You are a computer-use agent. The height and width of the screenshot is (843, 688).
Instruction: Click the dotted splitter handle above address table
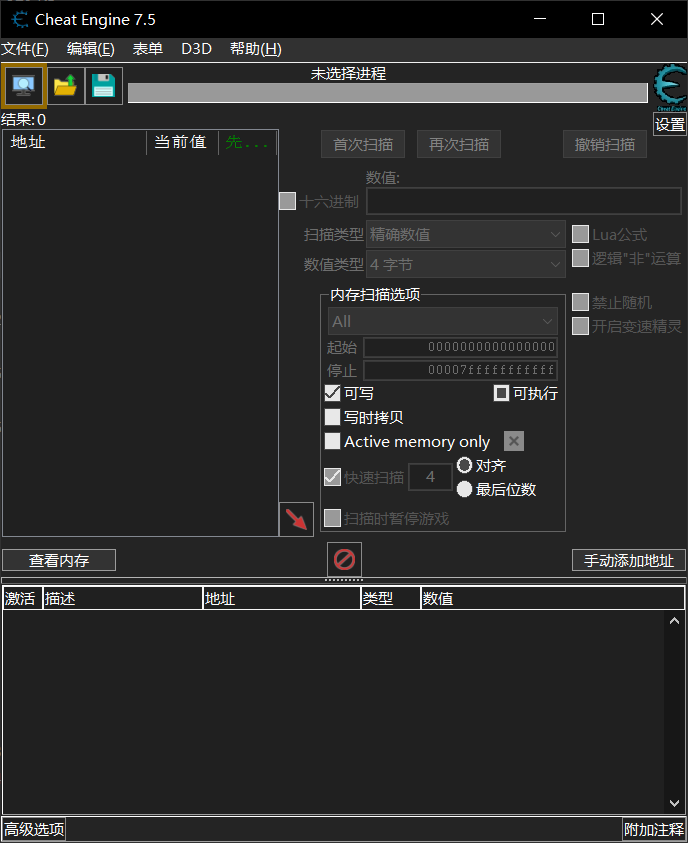point(344,580)
